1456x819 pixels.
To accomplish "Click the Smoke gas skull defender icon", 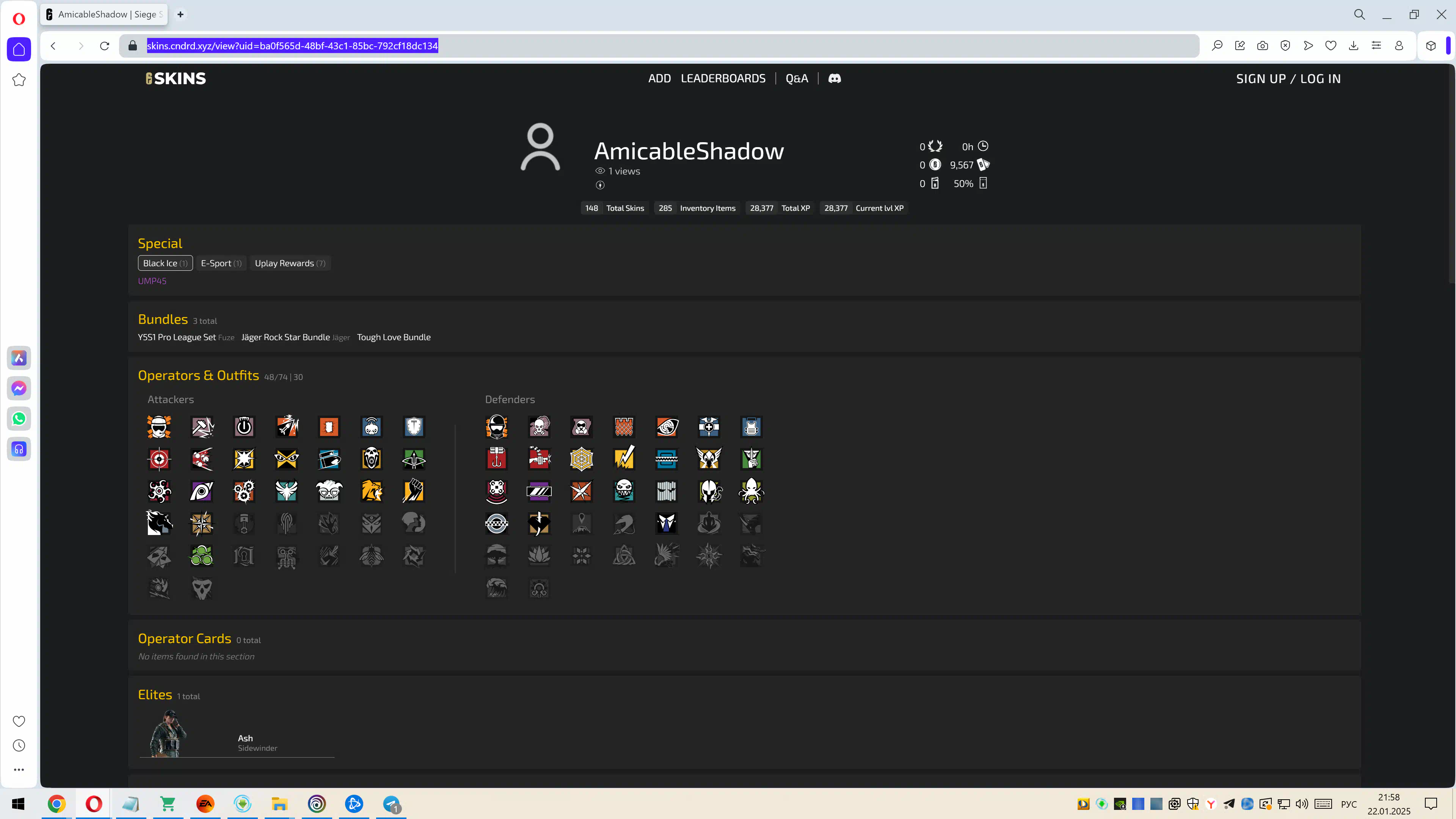I will coord(539,427).
